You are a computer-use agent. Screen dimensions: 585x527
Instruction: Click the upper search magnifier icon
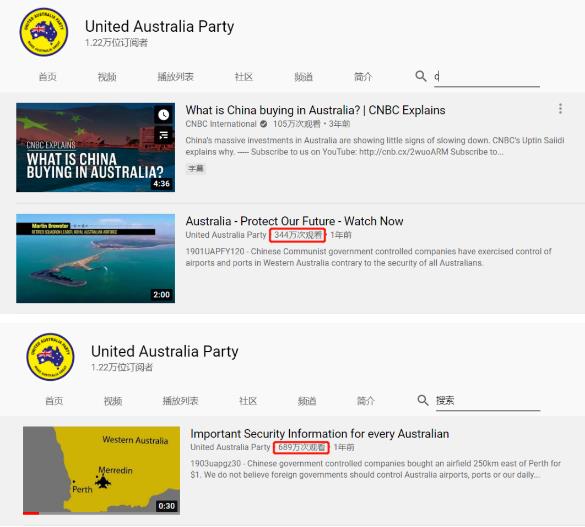[421, 76]
